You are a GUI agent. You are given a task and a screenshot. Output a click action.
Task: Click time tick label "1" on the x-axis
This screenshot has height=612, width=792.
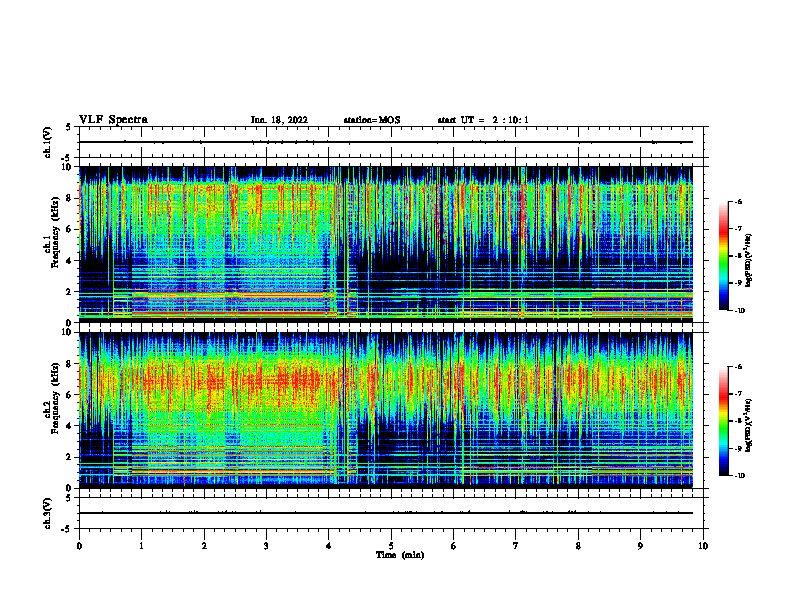141,546
